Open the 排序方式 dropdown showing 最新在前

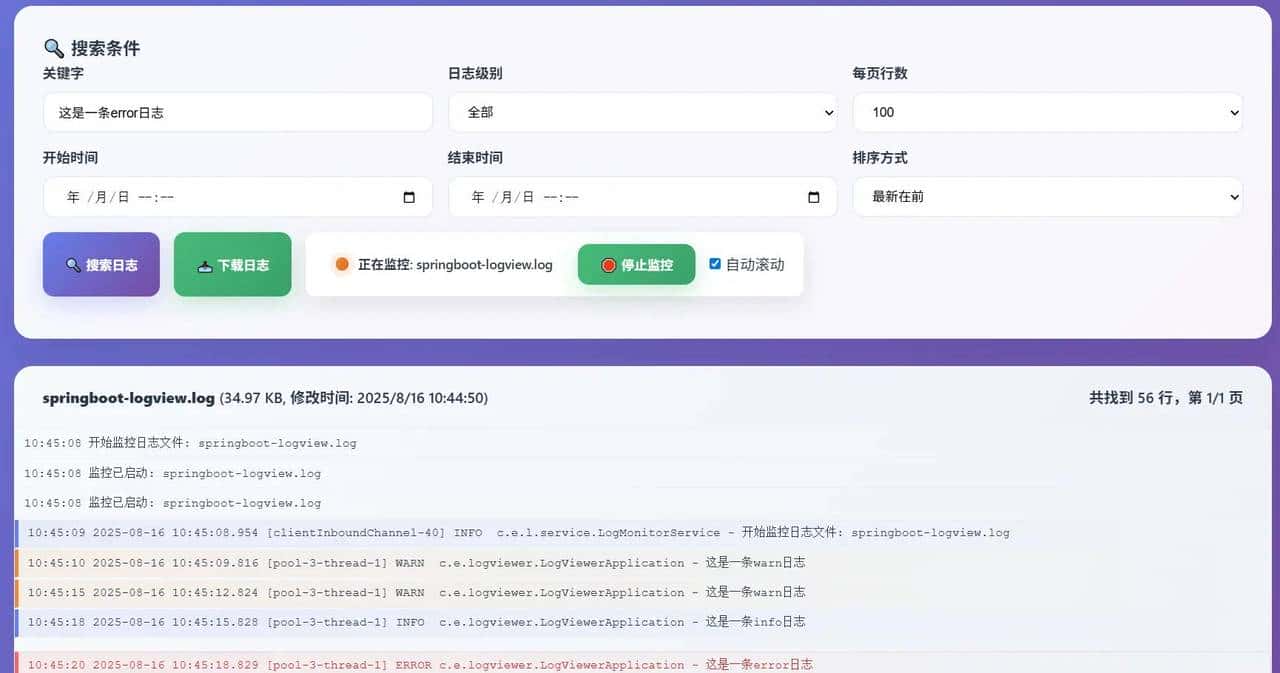(1048, 197)
